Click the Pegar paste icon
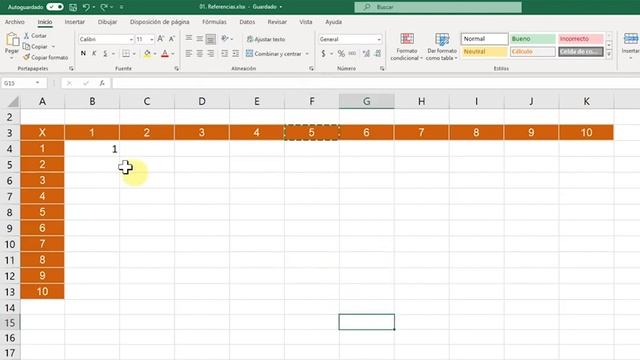 12,40
